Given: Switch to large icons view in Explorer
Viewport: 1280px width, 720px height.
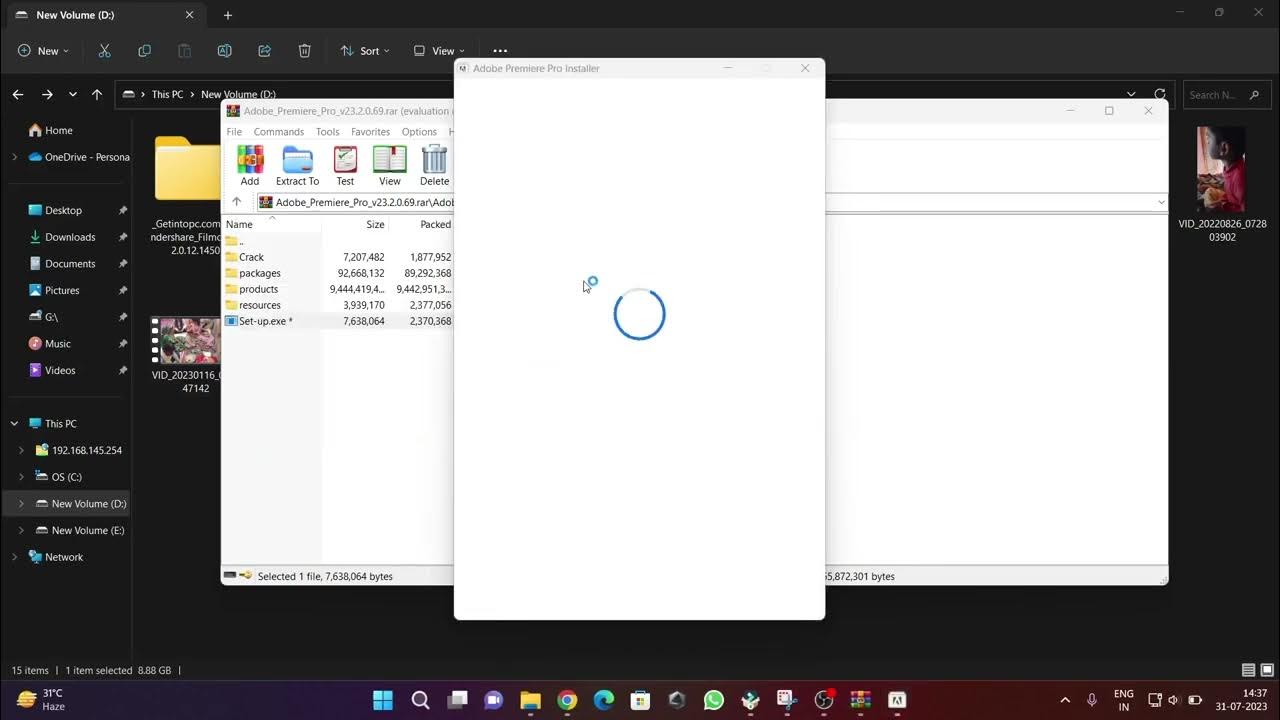Looking at the screenshot, I should tap(1267, 670).
